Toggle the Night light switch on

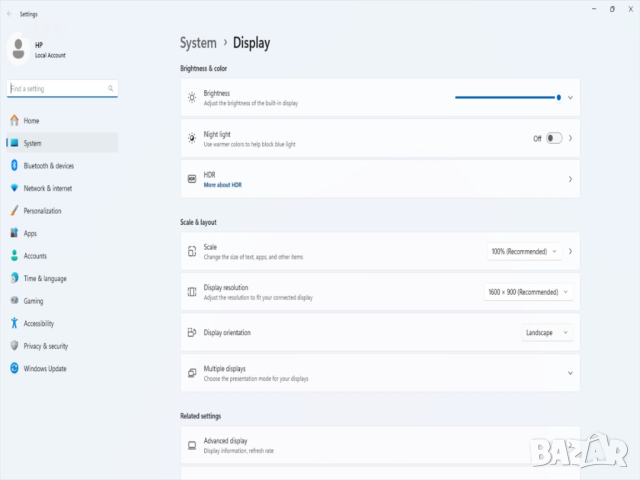tap(554, 138)
